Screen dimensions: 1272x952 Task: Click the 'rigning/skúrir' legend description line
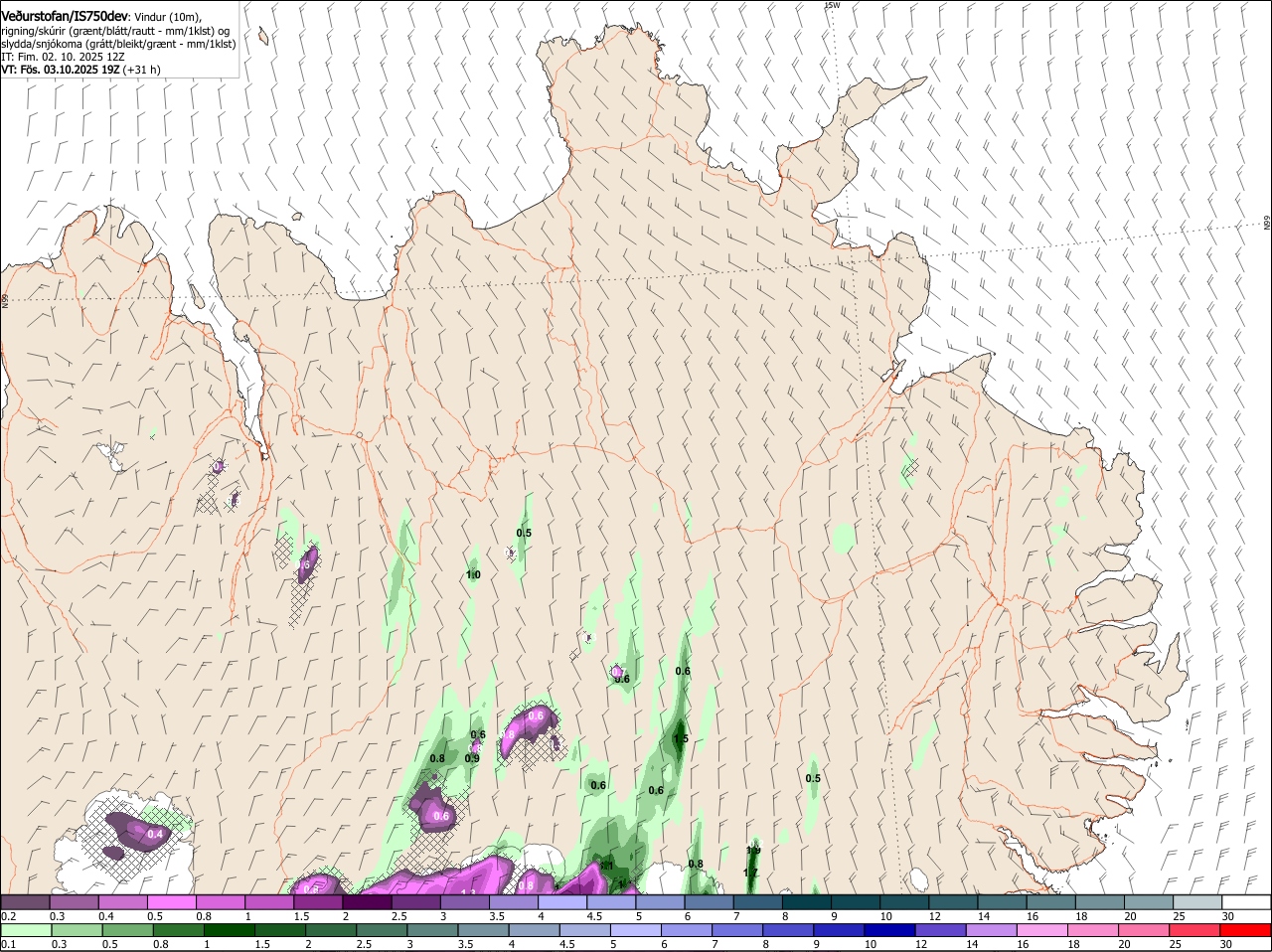coord(115,31)
